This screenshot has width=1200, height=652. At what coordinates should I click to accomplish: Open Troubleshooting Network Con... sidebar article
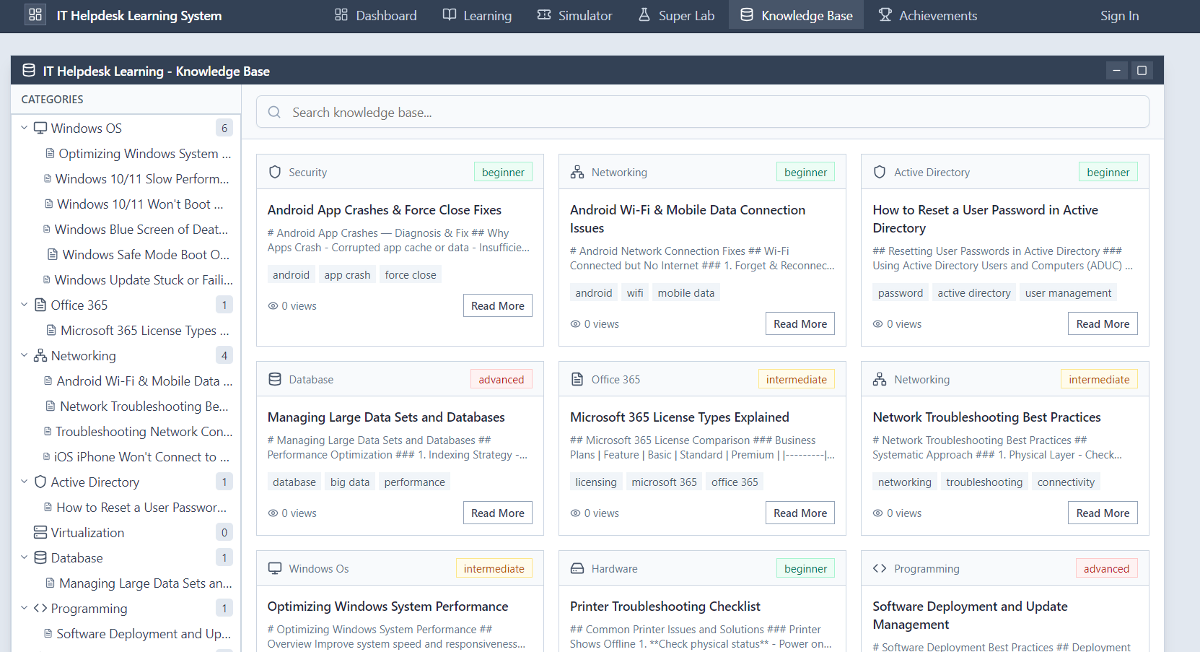(x=136, y=431)
